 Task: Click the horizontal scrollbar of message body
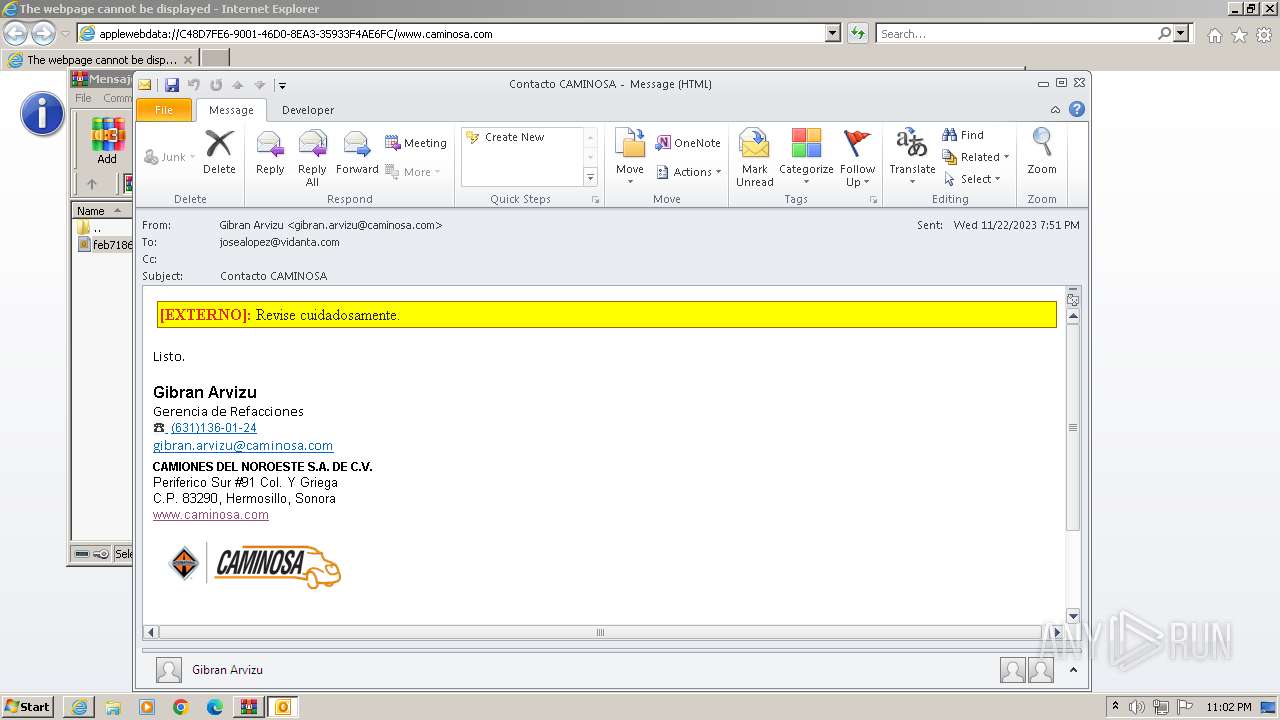(x=600, y=632)
